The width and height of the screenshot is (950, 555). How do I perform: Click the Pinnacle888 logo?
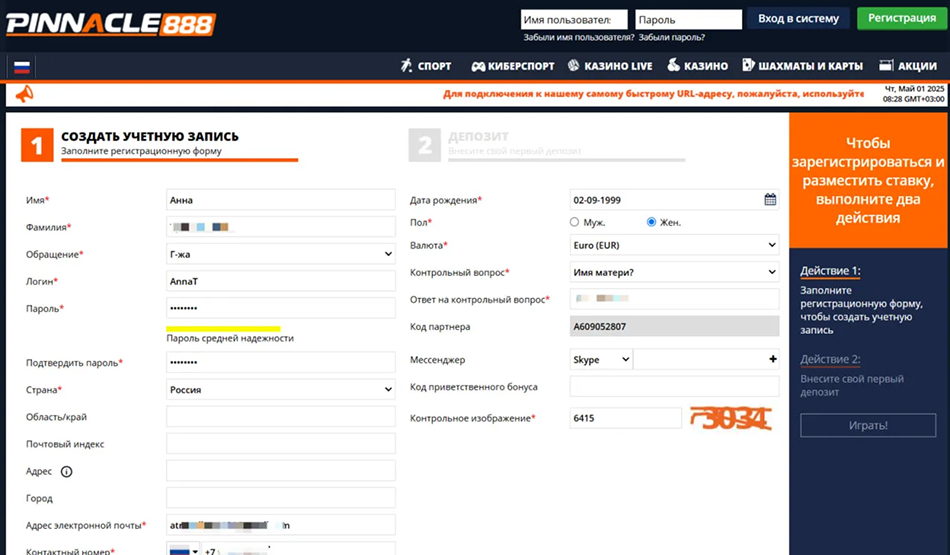pyautogui.click(x=110, y=23)
